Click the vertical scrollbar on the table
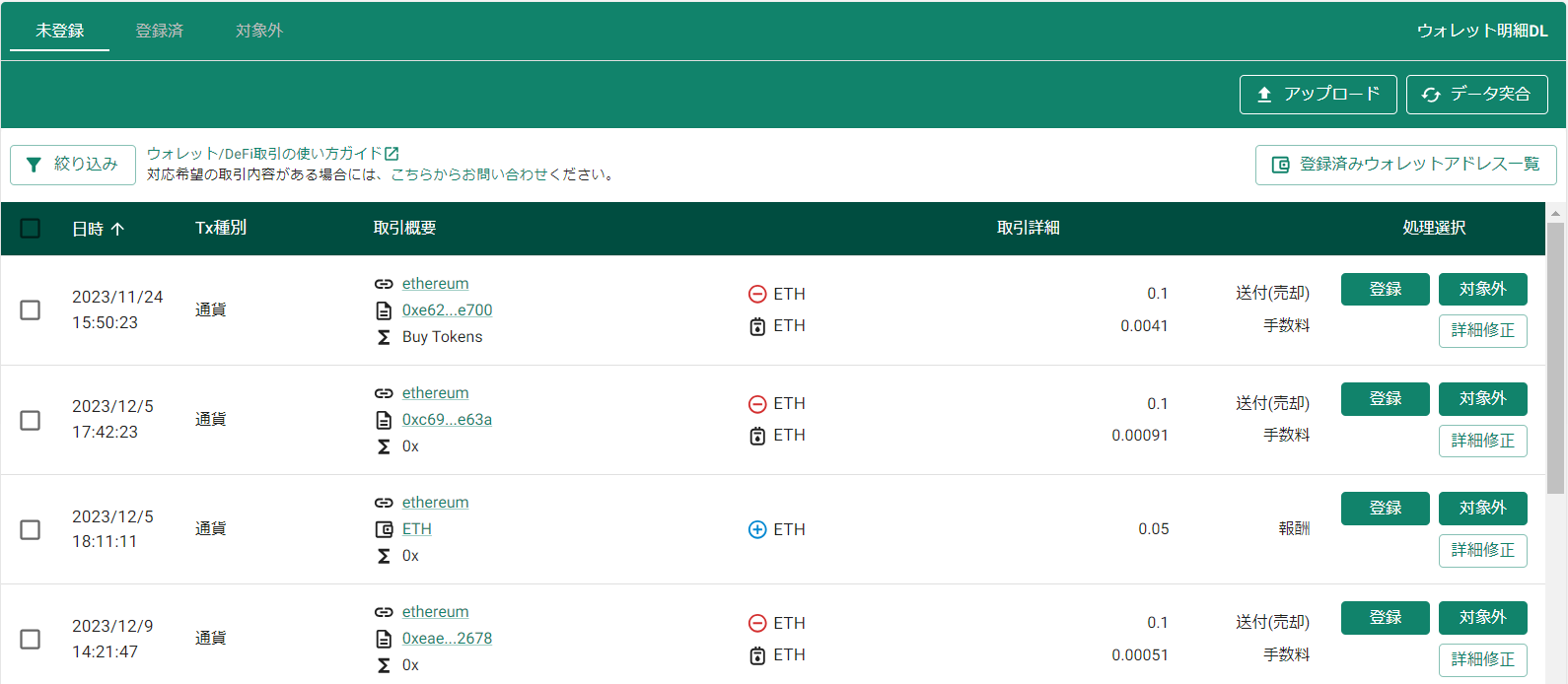This screenshot has width=1568, height=684. (1555, 357)
